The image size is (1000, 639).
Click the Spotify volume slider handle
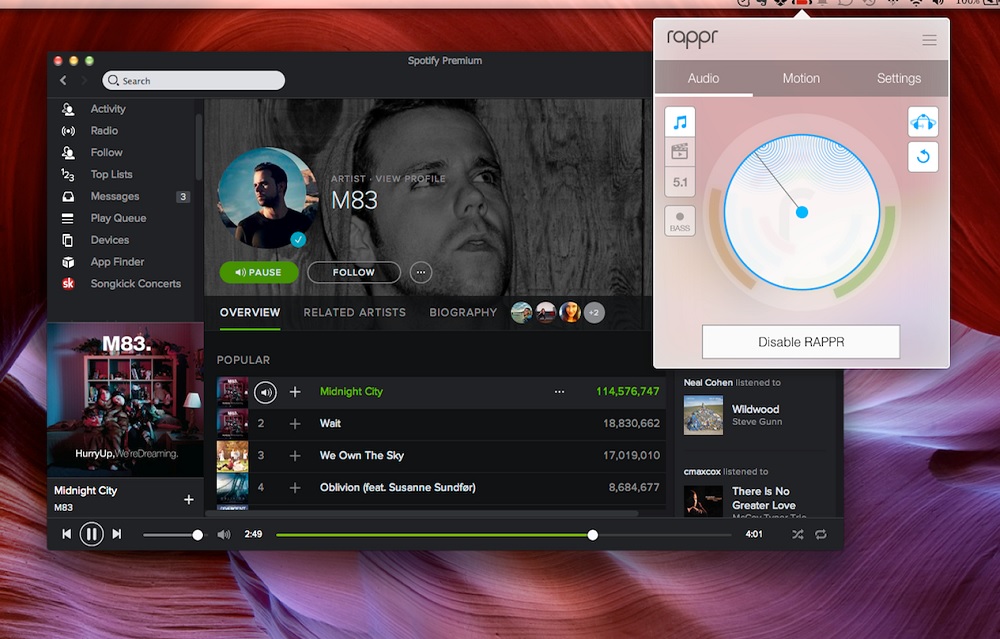(x=198, y=535)
